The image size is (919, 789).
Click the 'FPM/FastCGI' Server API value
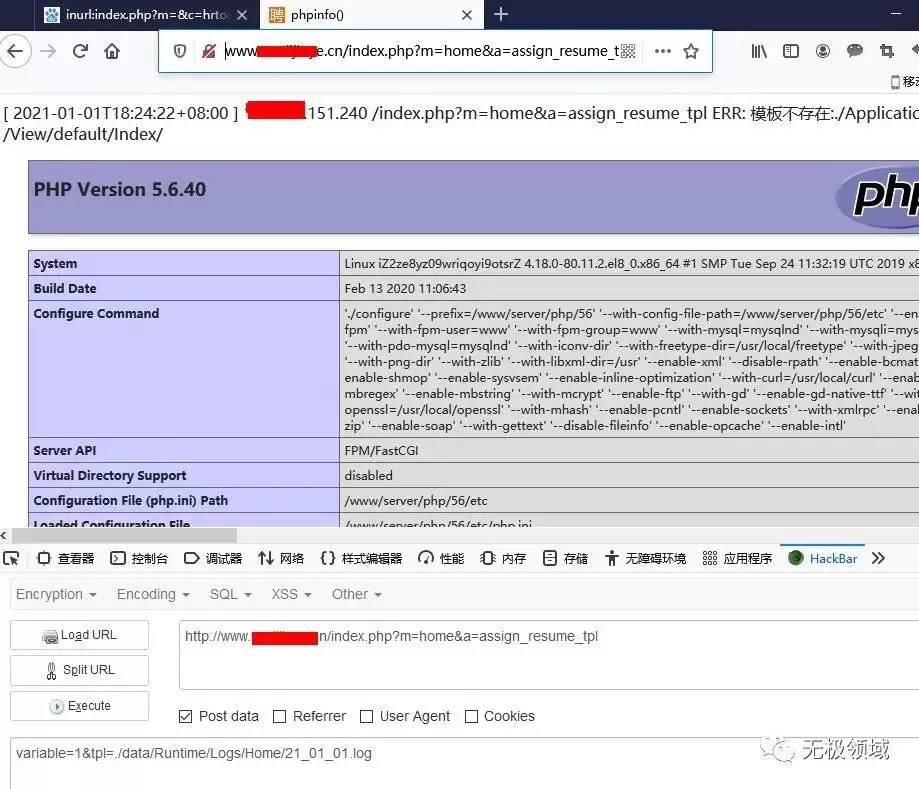tap(382, 451)
